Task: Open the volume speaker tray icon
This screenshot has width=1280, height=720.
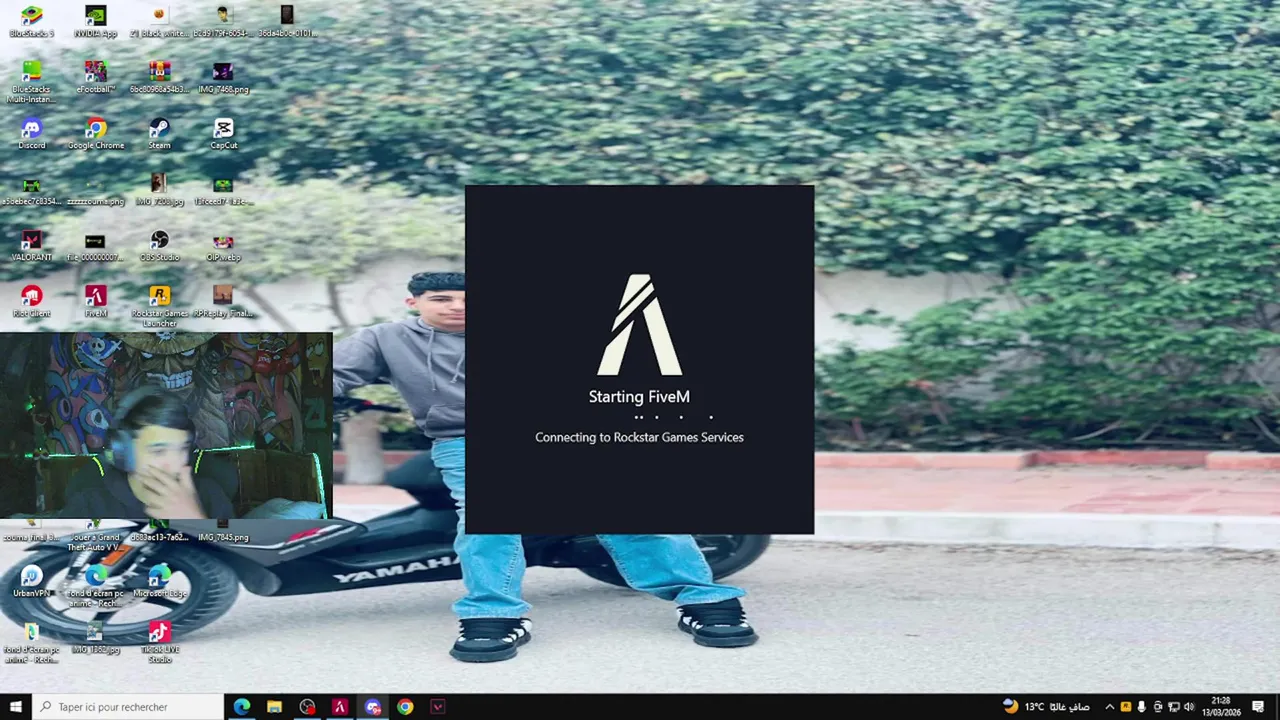Action: [1189, 707]
